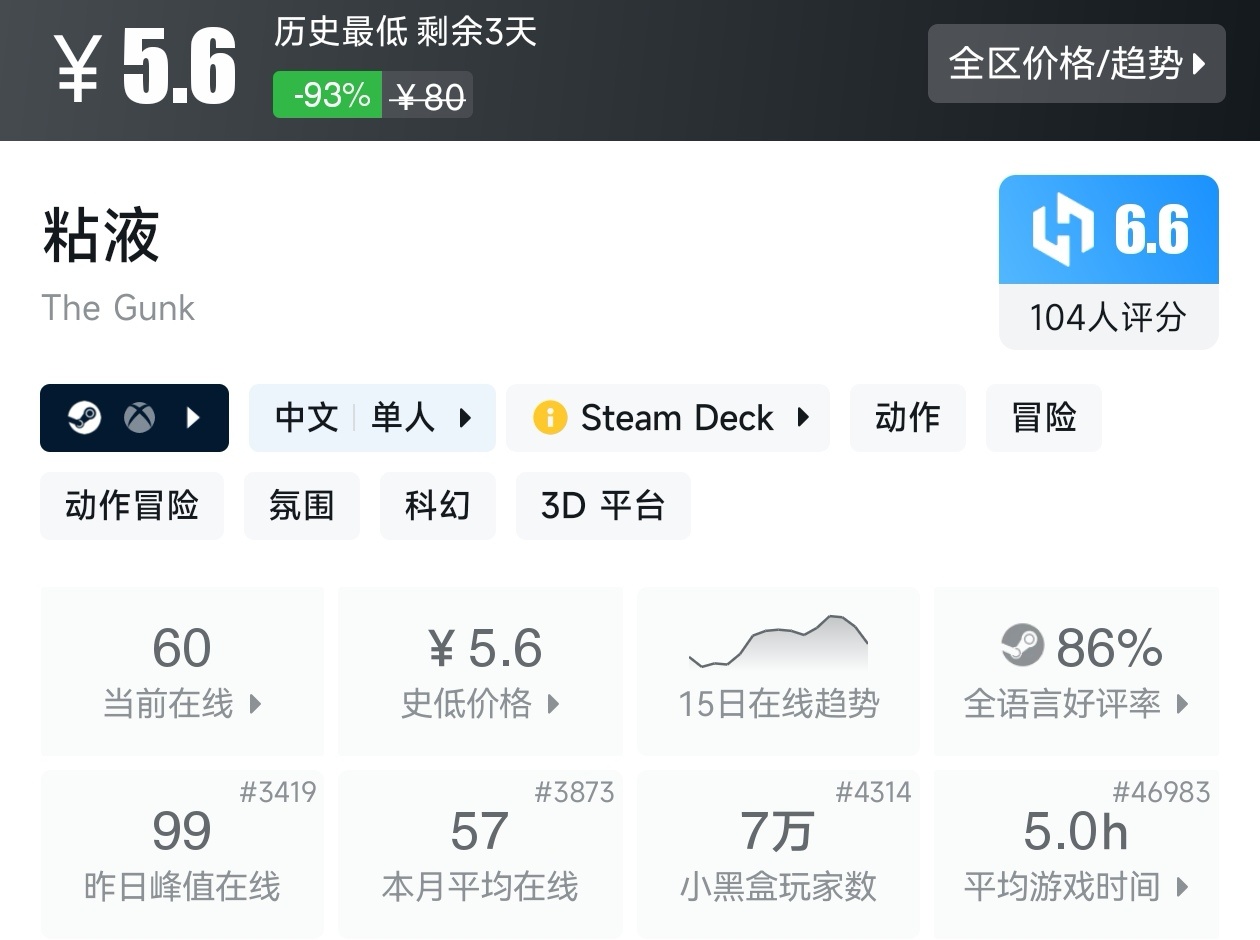Expand the 中文 单人 language details

click(x=372, y=417)
